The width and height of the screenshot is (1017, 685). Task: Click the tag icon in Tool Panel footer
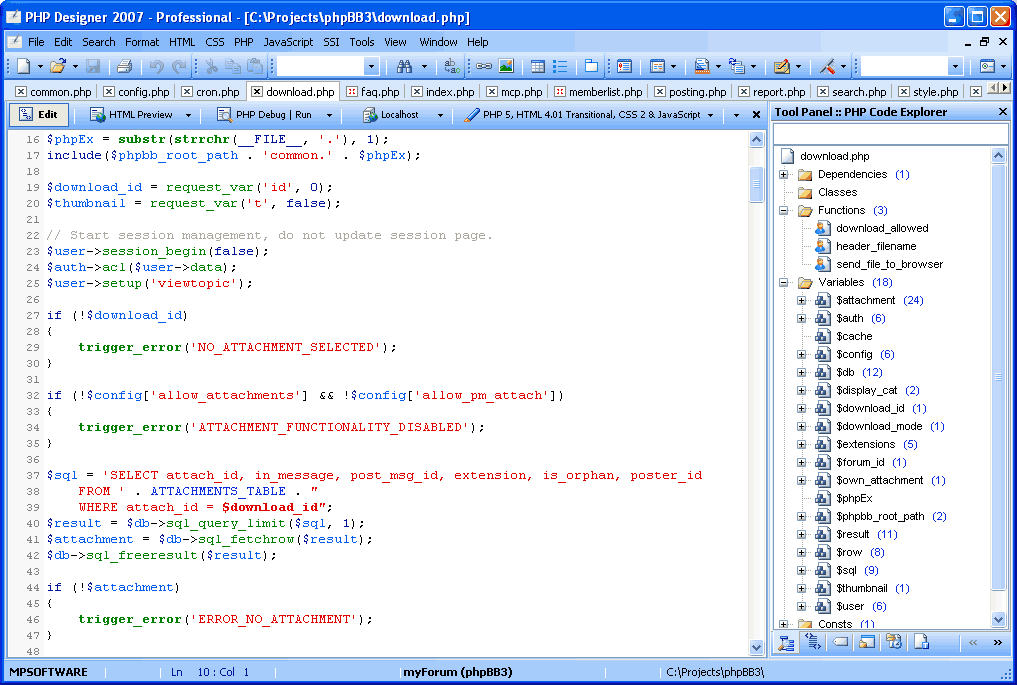tap(841, 642)
